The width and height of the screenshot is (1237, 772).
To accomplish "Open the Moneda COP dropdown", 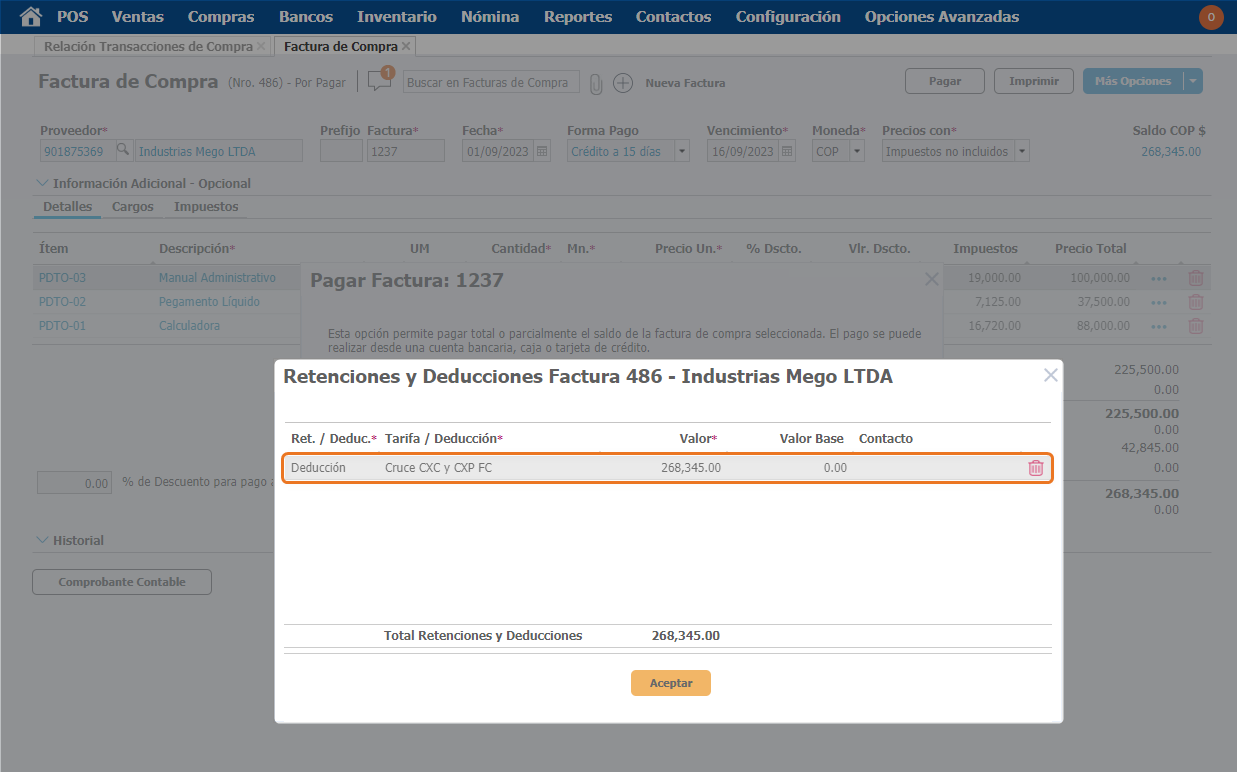I will coord(857,152).
